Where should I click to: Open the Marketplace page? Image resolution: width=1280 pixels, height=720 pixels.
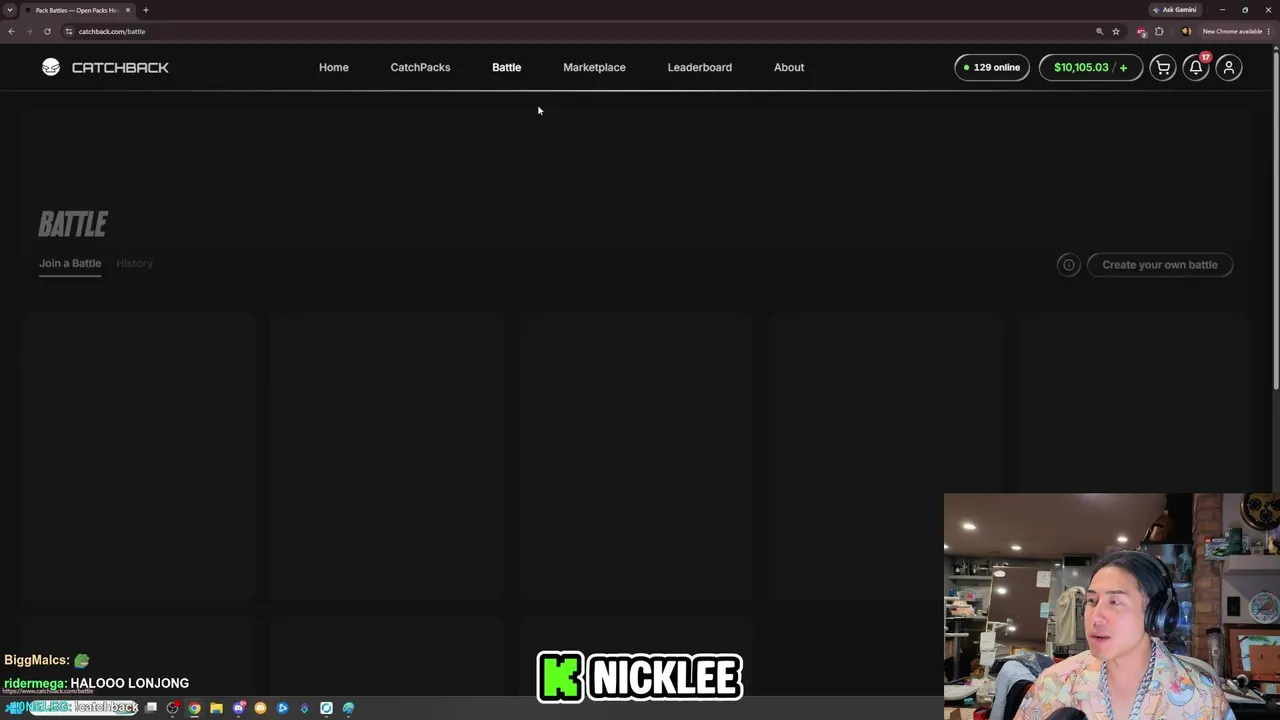(594, 67)
